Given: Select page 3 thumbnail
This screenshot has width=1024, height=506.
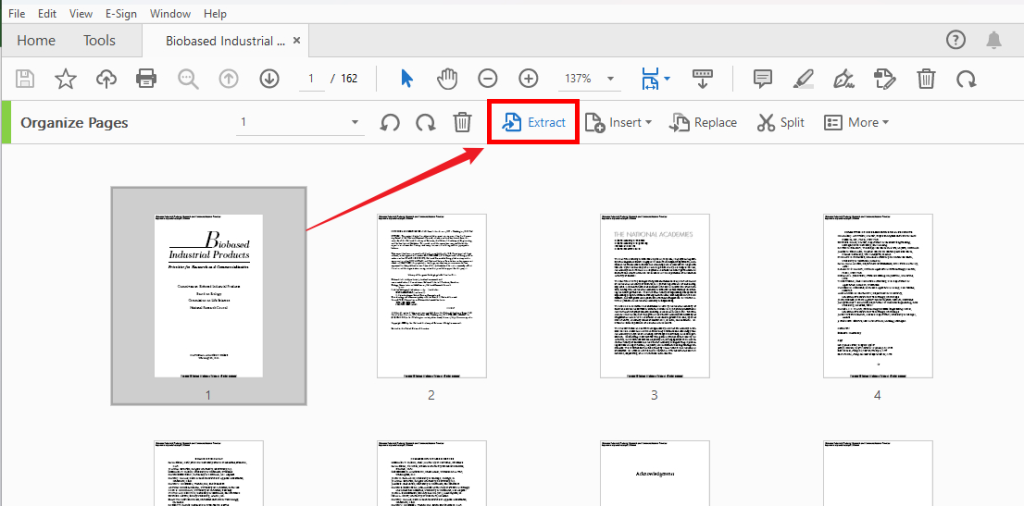Looking at the screenshot, I should [x=654, y=296].
